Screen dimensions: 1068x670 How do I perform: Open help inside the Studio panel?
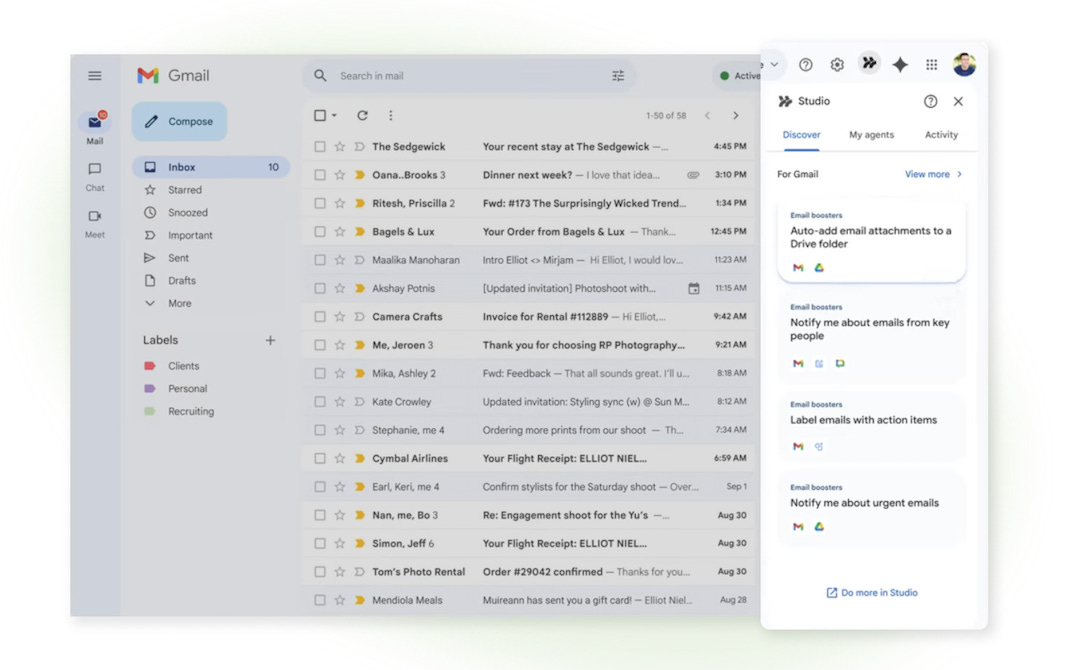point(930,101)
